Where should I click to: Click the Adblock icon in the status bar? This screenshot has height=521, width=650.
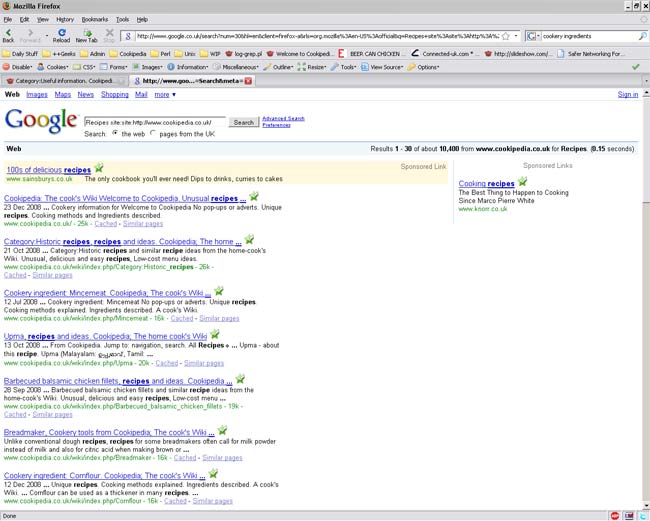[x=613, y=515]
